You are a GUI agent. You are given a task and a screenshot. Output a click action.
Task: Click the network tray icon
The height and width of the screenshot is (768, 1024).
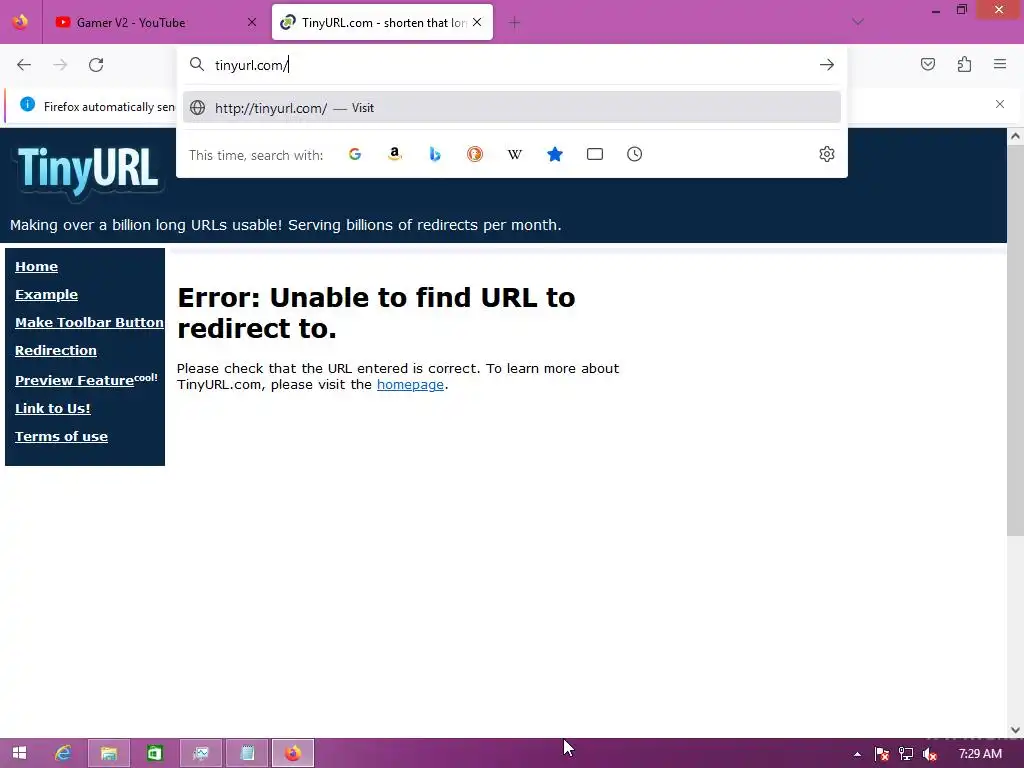[x=906, y=754]
